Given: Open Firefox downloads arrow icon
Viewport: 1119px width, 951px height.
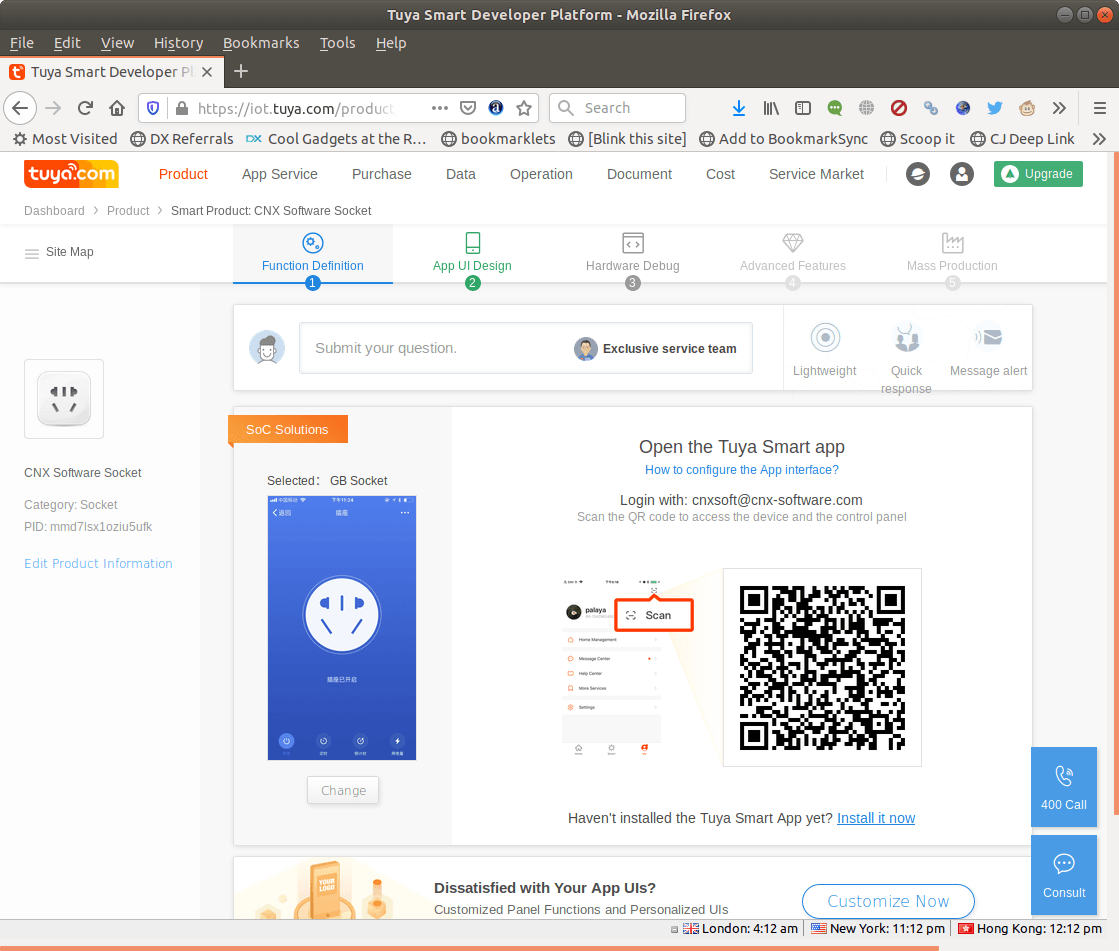Looking at the screenshot, I should tap(739, 108).
